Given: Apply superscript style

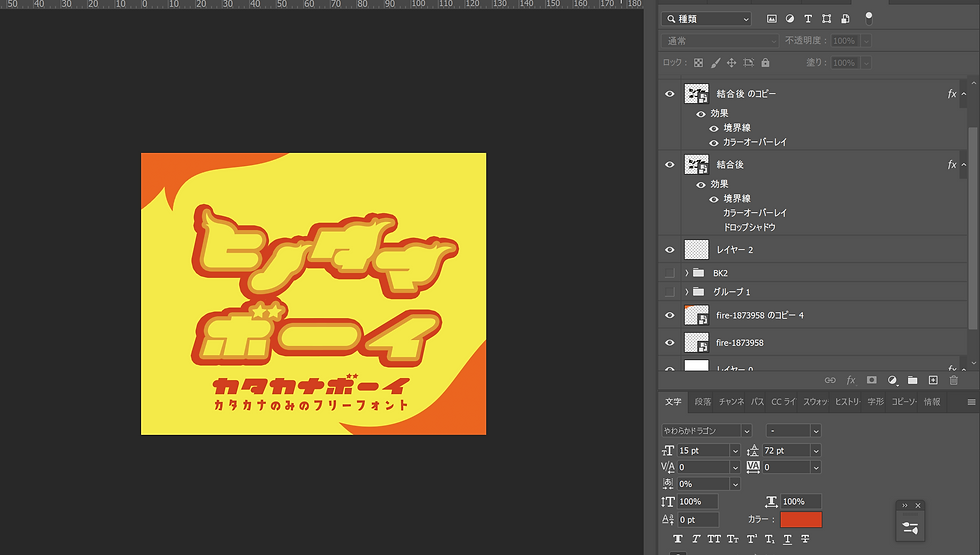Looking at the screenshot, I should tap(751, 539).
